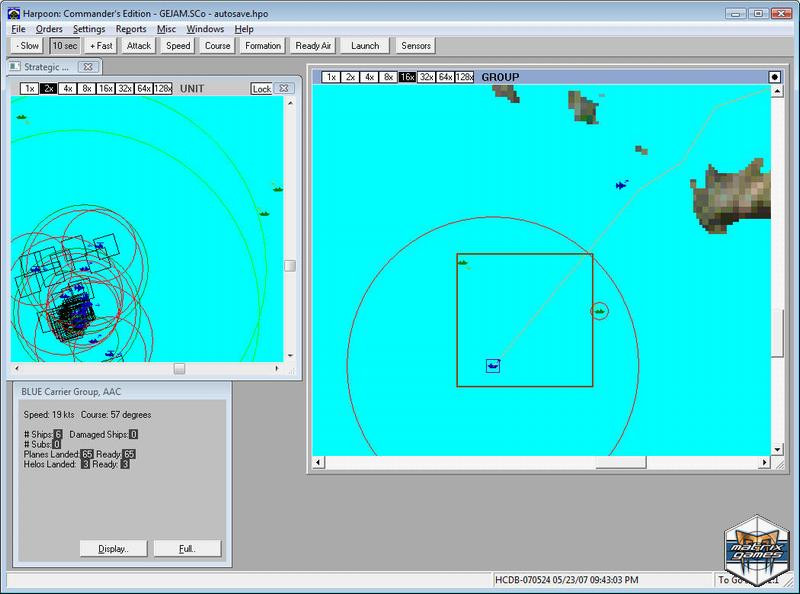Image resolution: width=800 pixels, height=594 pixels.
Task: Click the Display.. button in carrier group panel
Action: pos(113,549)
